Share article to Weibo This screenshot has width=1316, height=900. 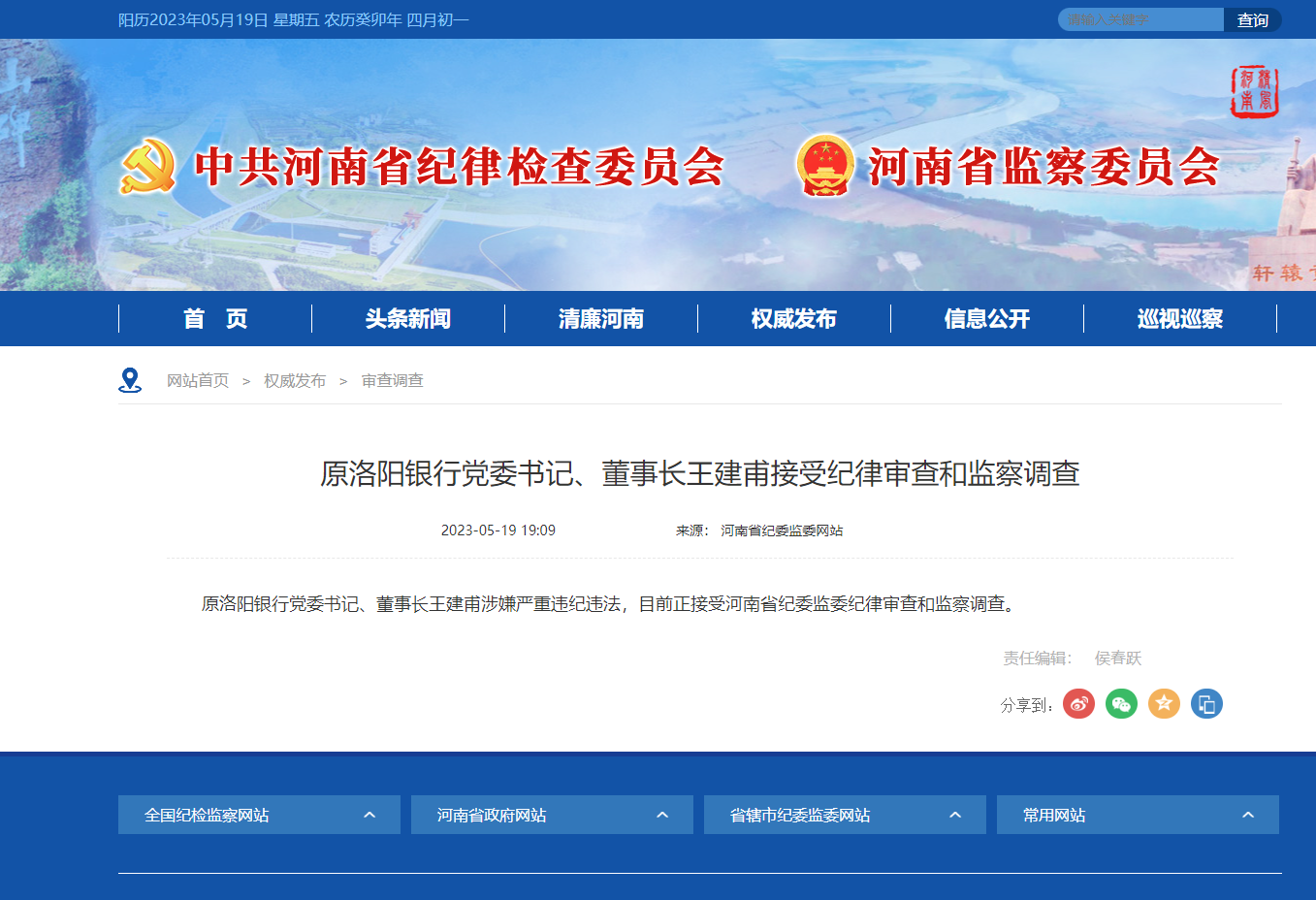[1078, 704]
